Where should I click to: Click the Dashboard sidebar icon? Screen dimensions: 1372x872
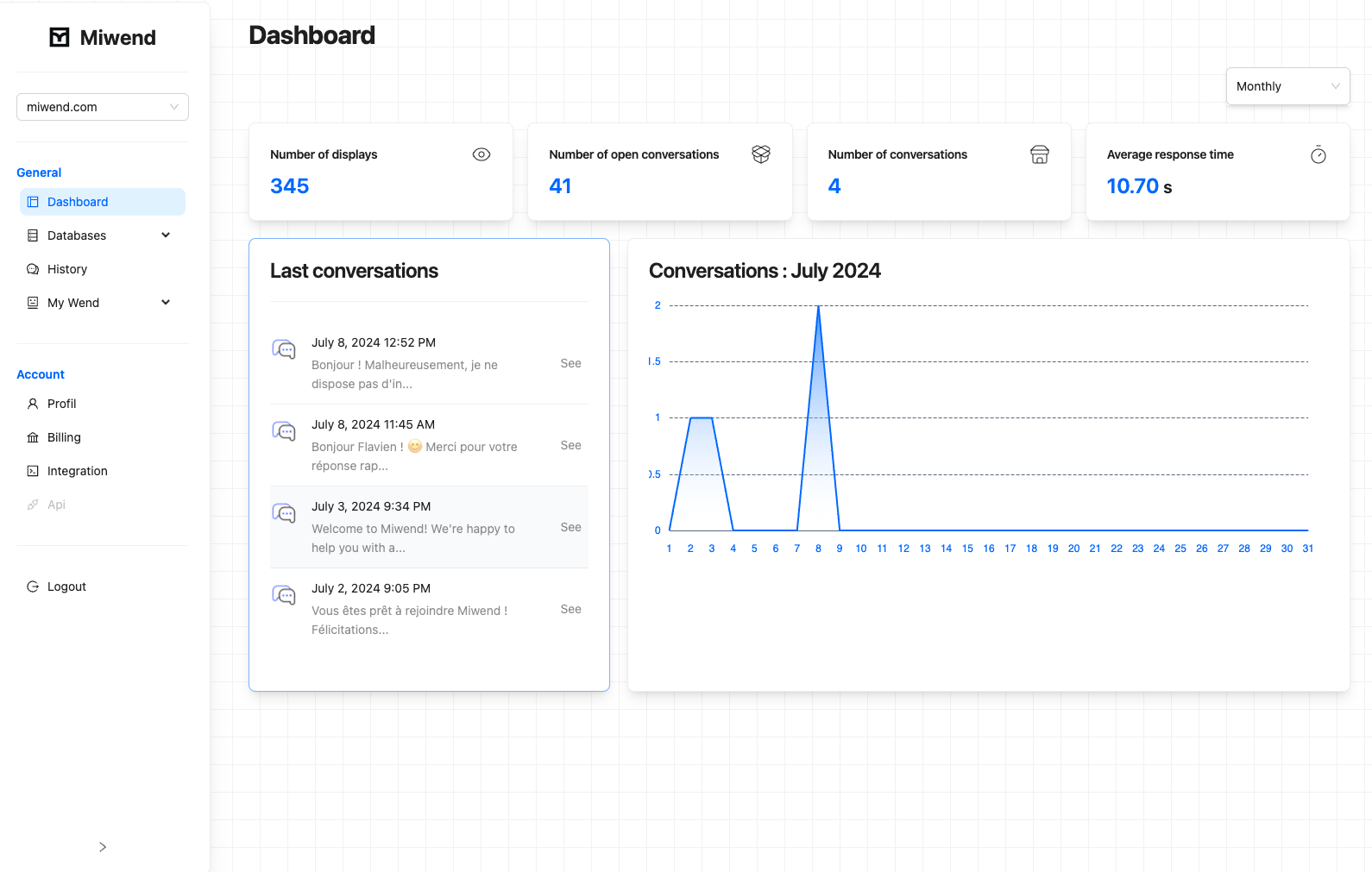[33, 202]
